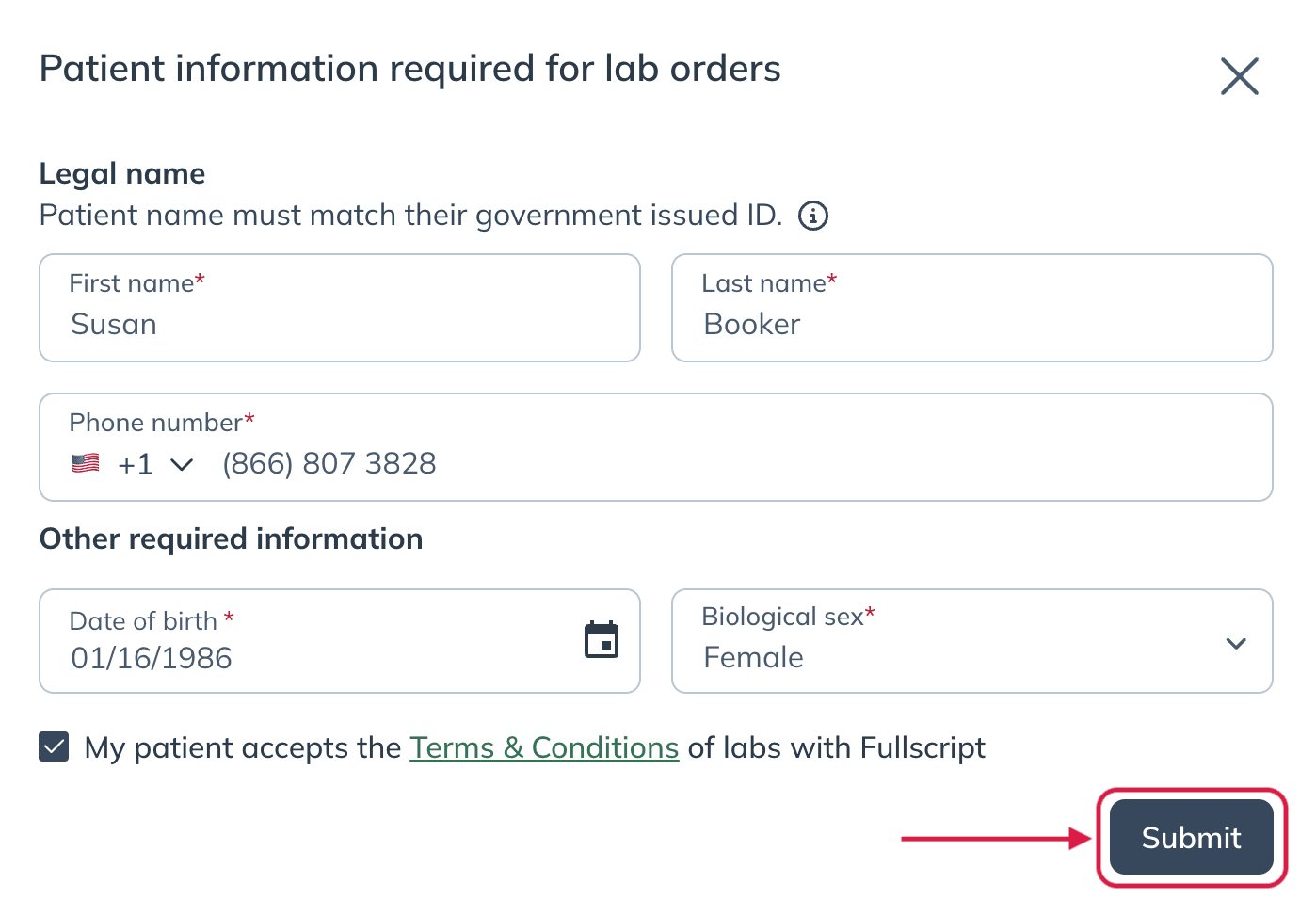Focus the First name field containing Susan

(x=340, y=308)
